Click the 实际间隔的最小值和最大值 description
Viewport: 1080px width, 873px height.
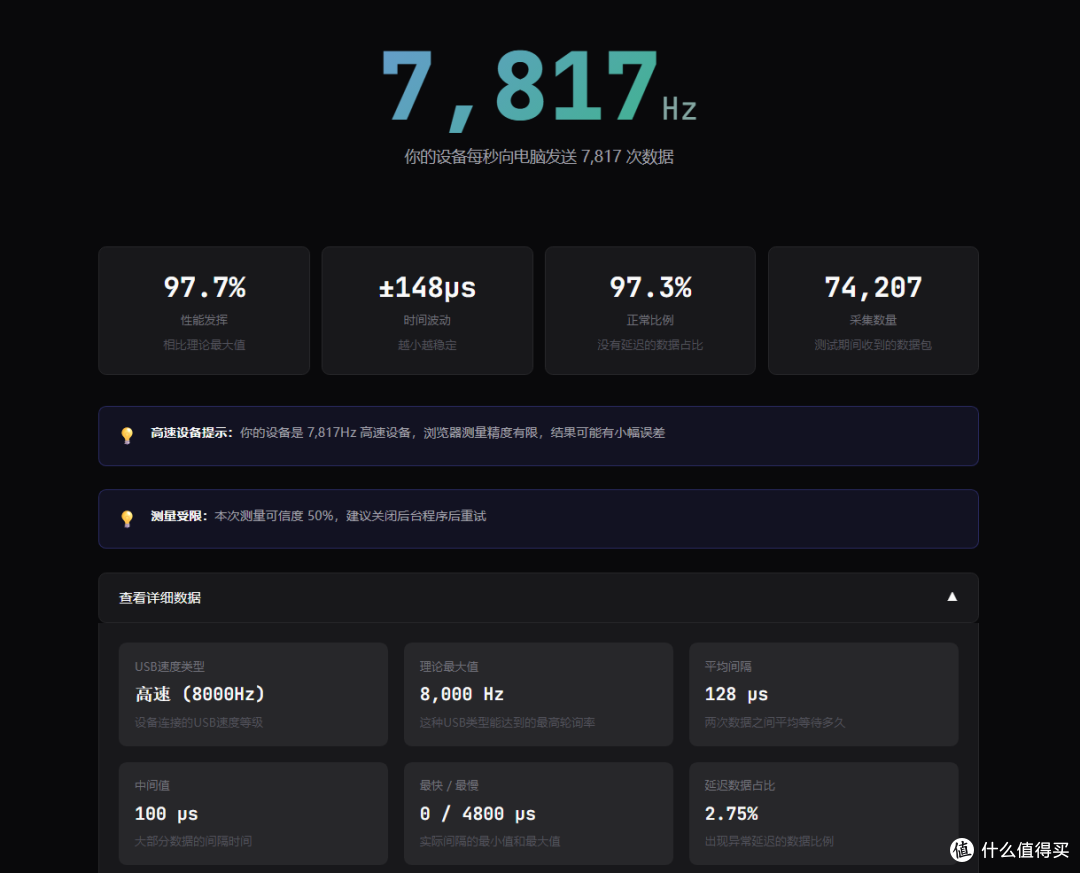(490, 841)
